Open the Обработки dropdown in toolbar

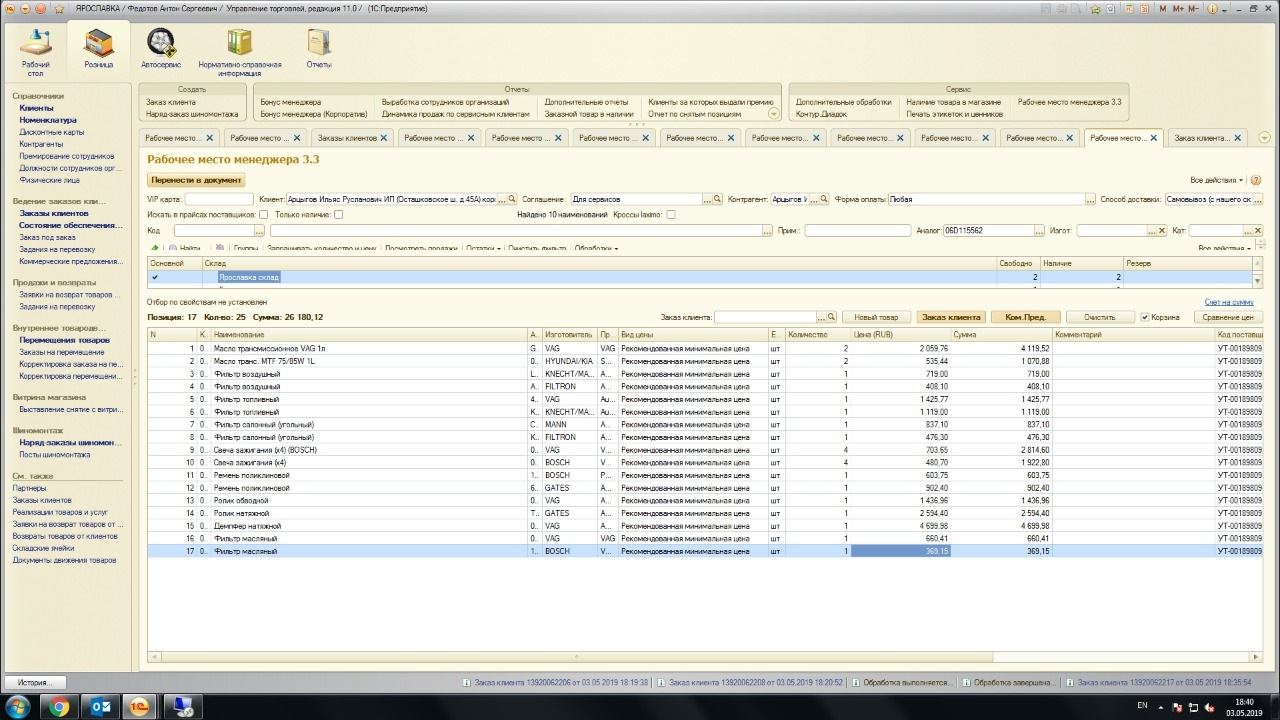pos(596,248)
